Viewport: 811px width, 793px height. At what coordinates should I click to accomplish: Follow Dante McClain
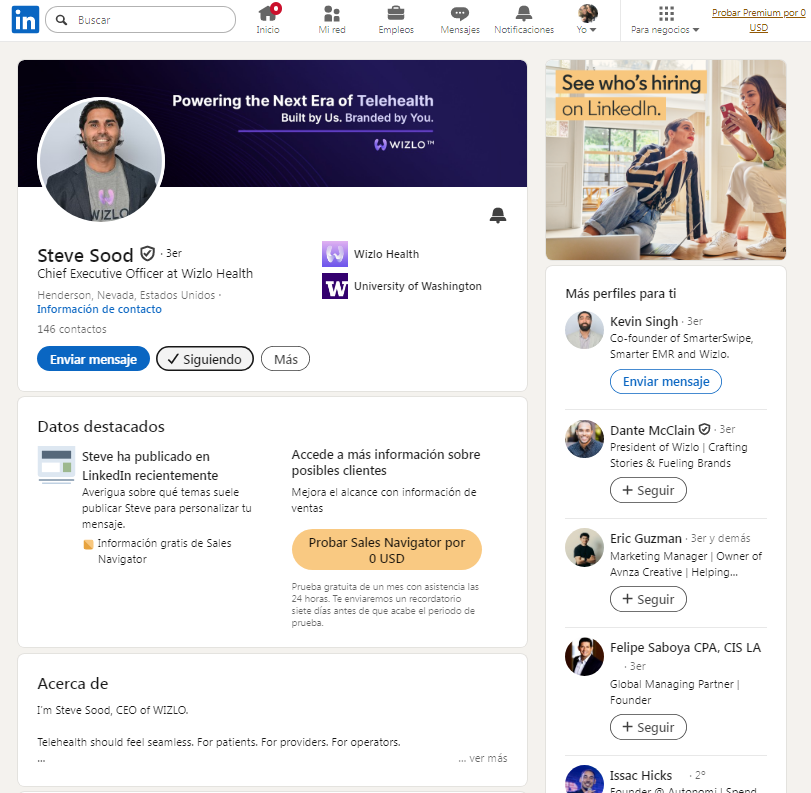click(x=648, y=490)
